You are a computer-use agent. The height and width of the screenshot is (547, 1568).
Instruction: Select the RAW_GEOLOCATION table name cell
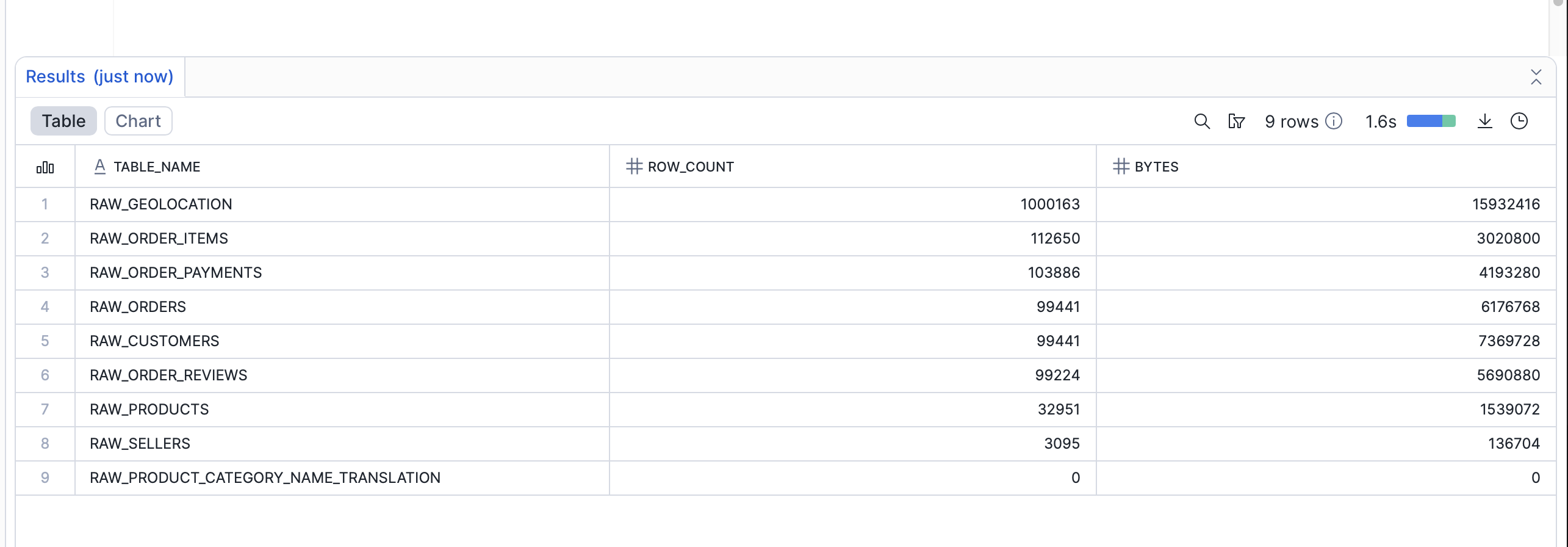click(161, 204)
